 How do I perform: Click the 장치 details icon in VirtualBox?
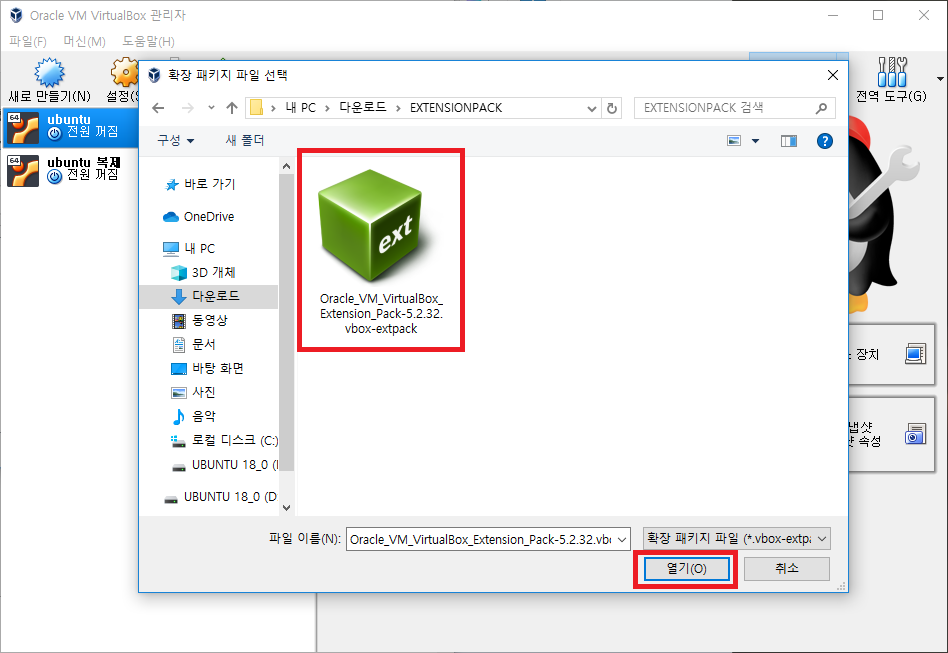click(x=915, y=354)
